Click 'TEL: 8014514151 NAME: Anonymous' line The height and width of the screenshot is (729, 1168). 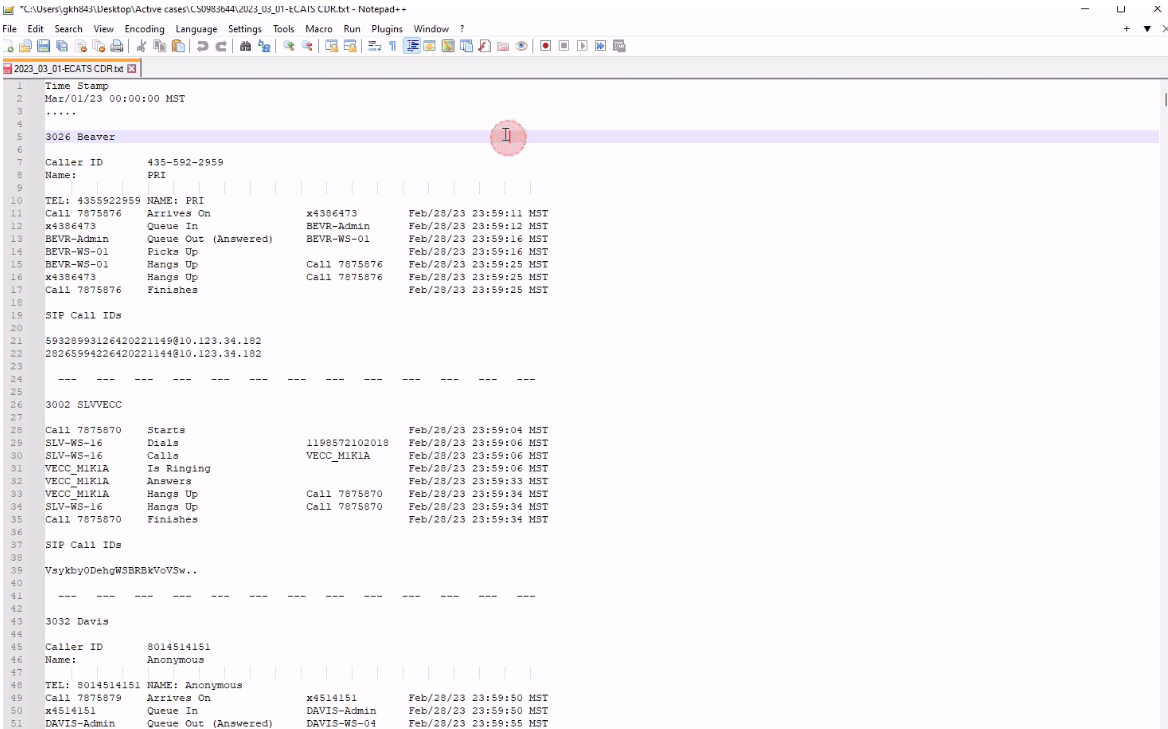pyautogui.click(x=144, y=685)
